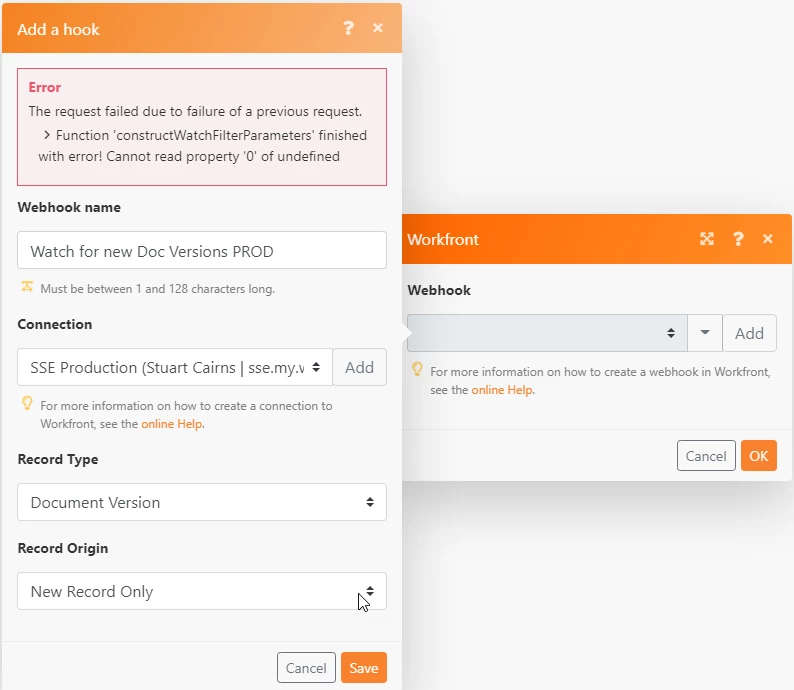Cancel the Add a hook dialog
This screenshot has width=794, height=690.
306,668
